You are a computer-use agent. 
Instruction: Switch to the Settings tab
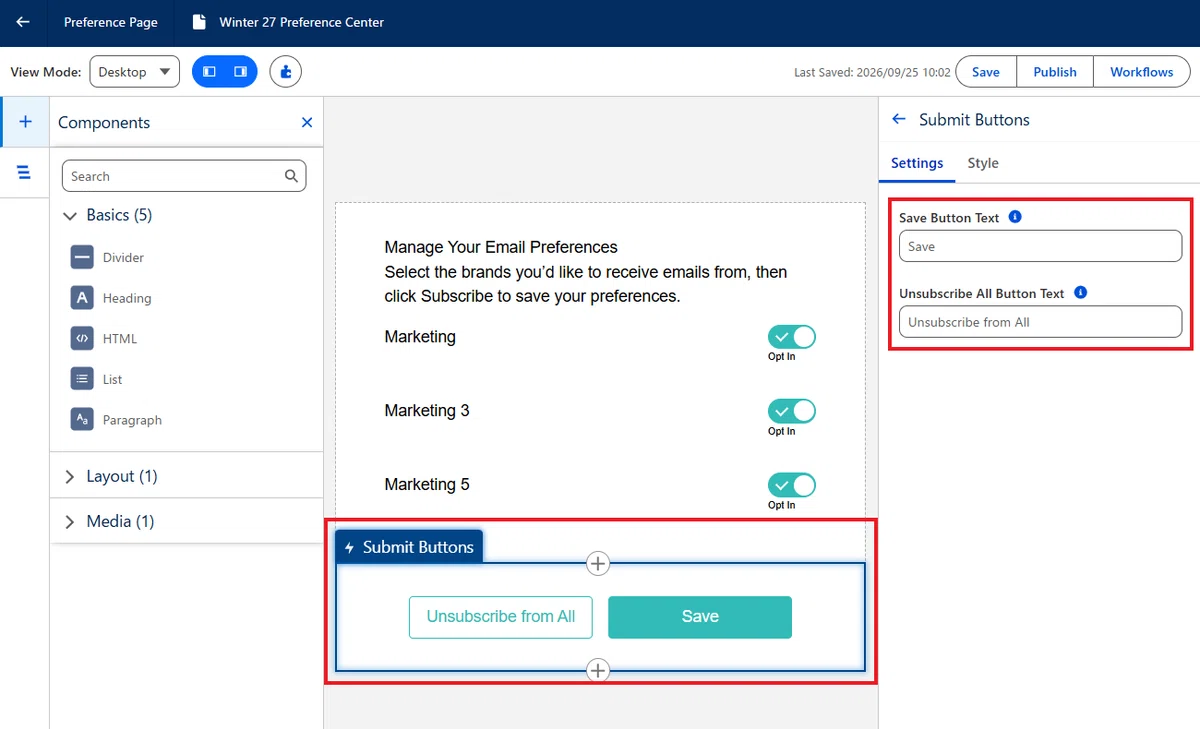917,163
